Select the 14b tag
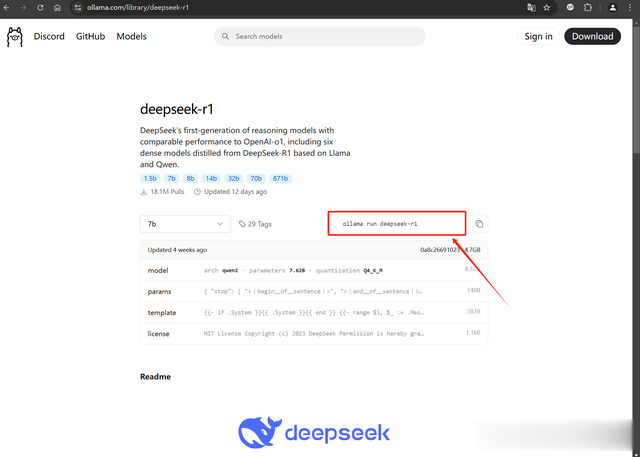 click(x=211, y=178)
